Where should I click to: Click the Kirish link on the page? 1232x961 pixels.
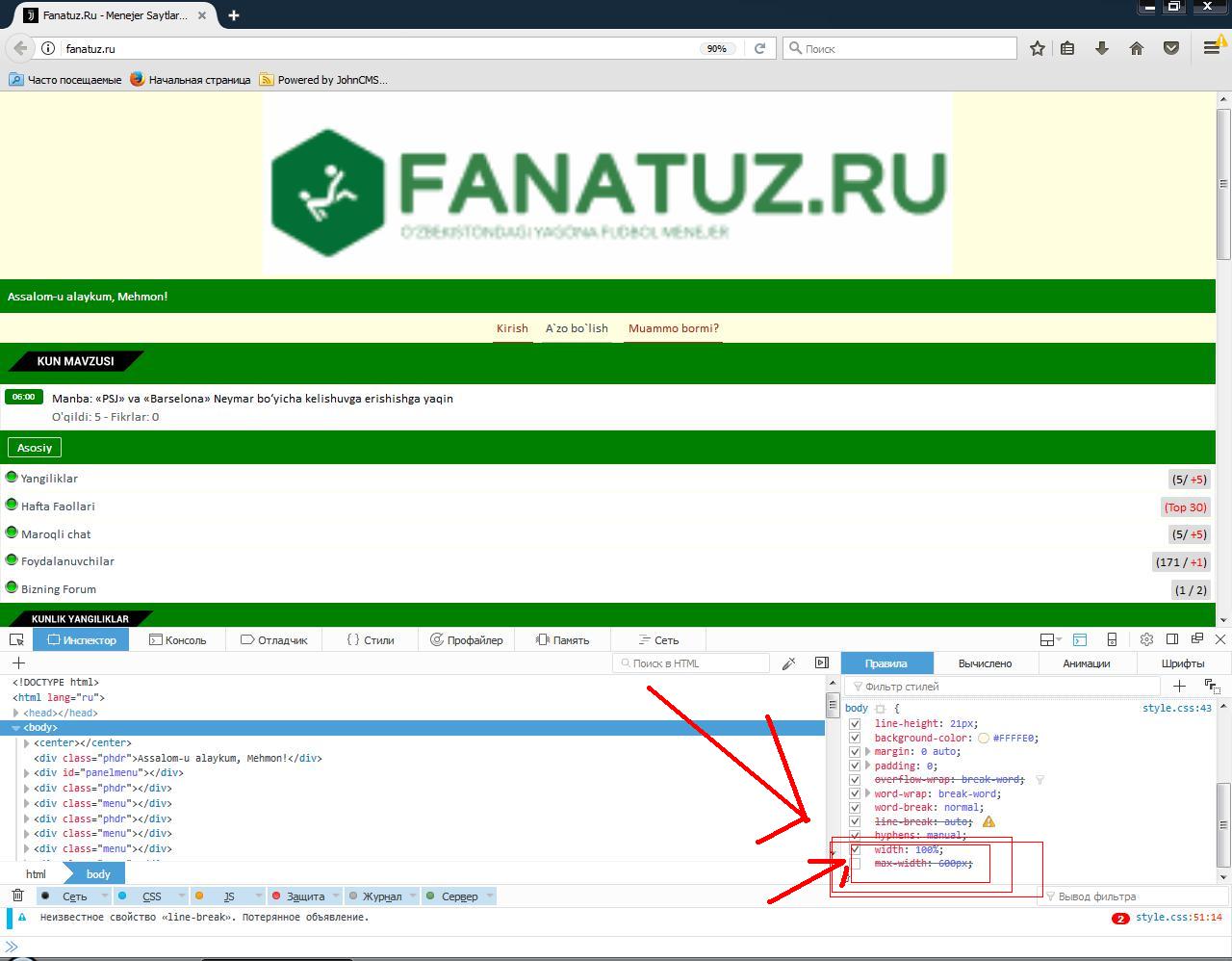tap(512, 328)
